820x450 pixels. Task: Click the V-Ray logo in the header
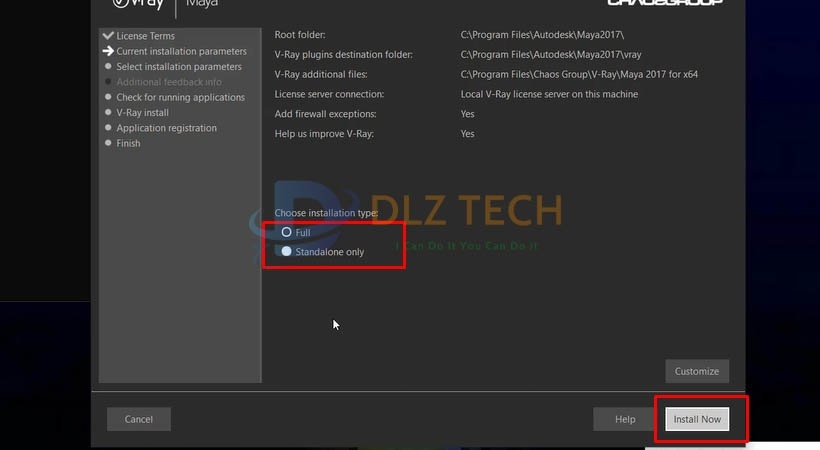(135, 3)
